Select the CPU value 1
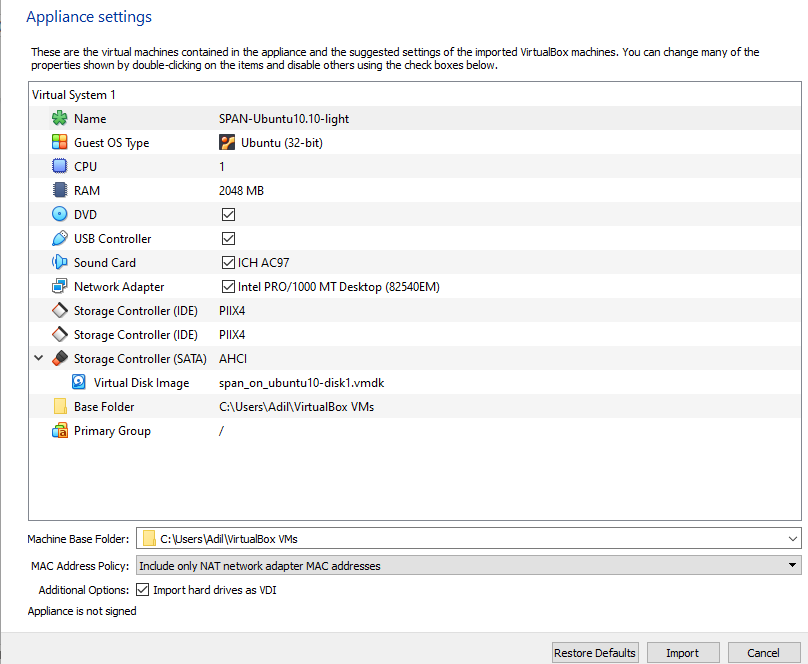Image resolution: width=808 pixels, height=664 pixels. [x=222, y=166]
